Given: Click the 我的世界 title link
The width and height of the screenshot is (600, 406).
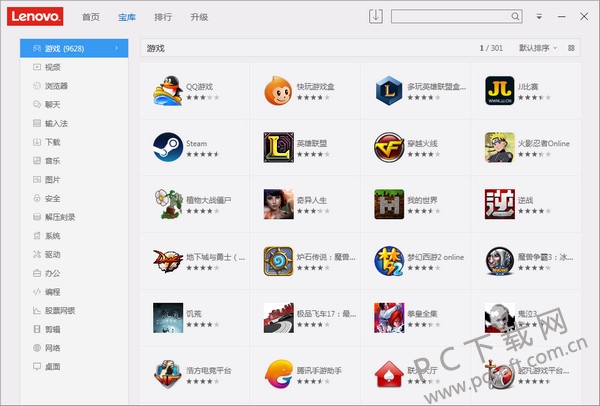Looking at the screenshot, I should [422, 200].
